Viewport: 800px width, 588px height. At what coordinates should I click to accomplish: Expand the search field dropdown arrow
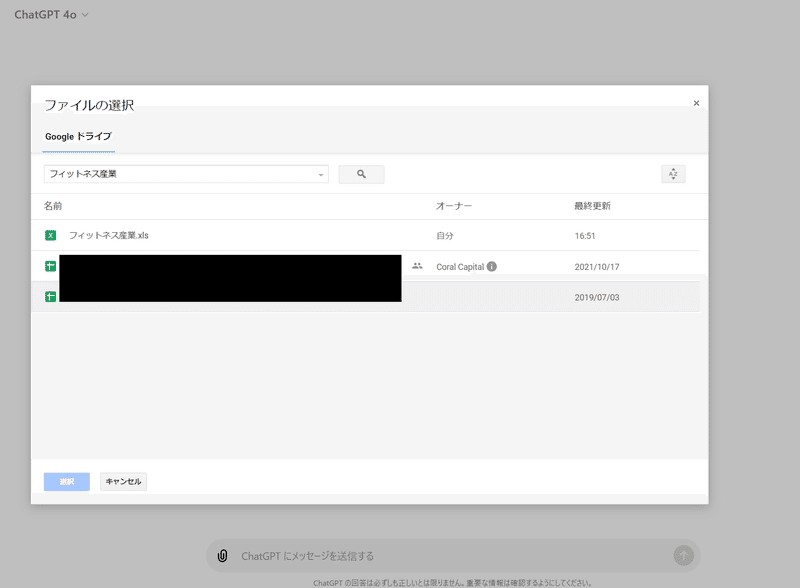[321, 175]
